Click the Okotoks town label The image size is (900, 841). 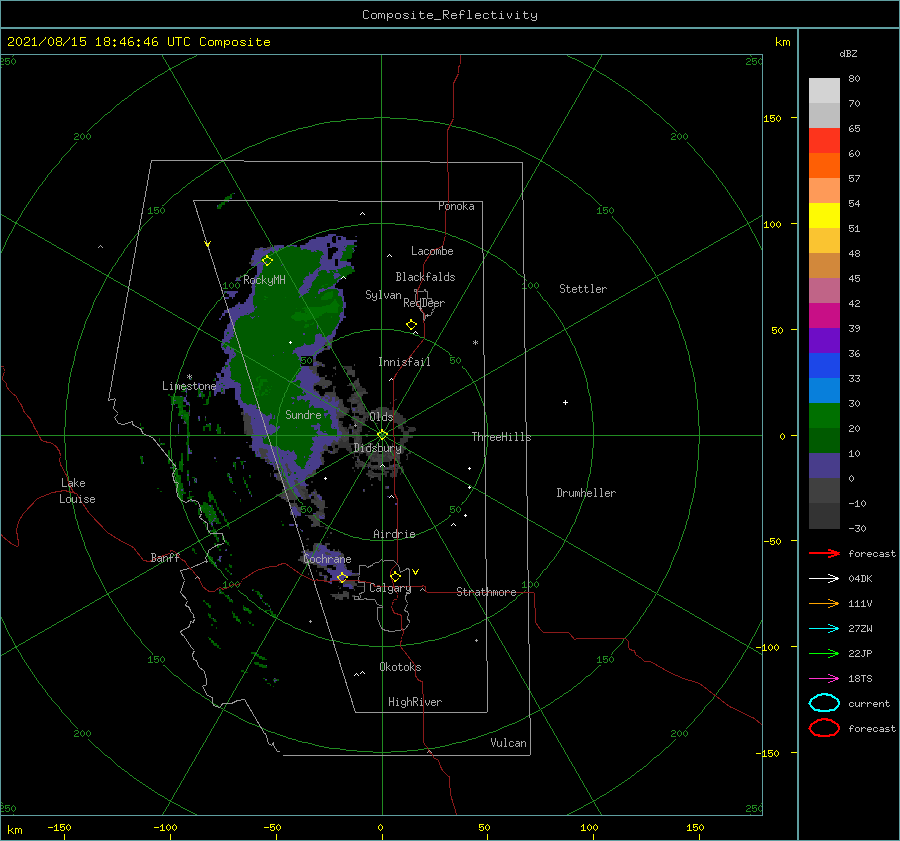click(x=400, y=667)
